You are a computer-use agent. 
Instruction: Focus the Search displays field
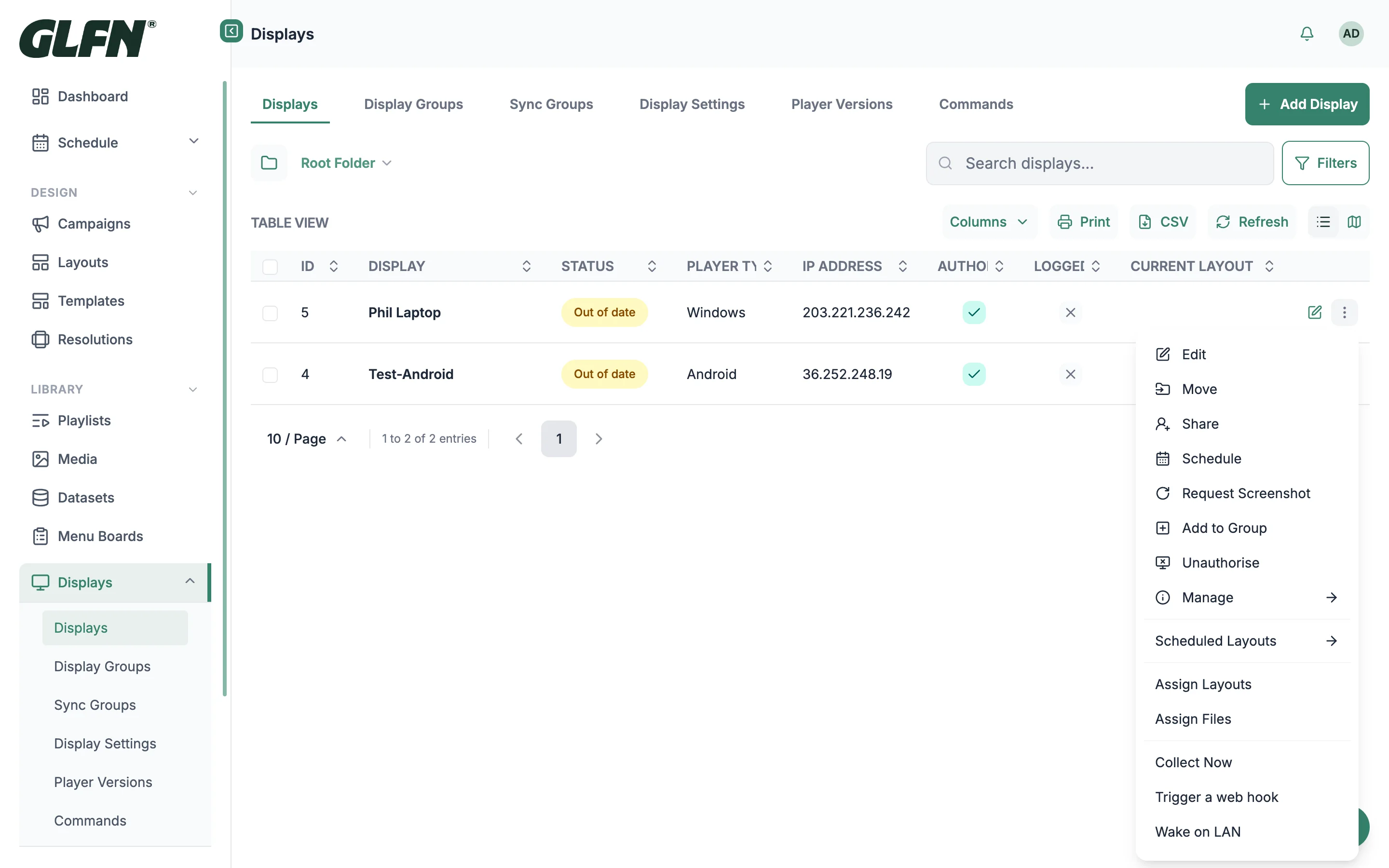tap(1100, 163)
